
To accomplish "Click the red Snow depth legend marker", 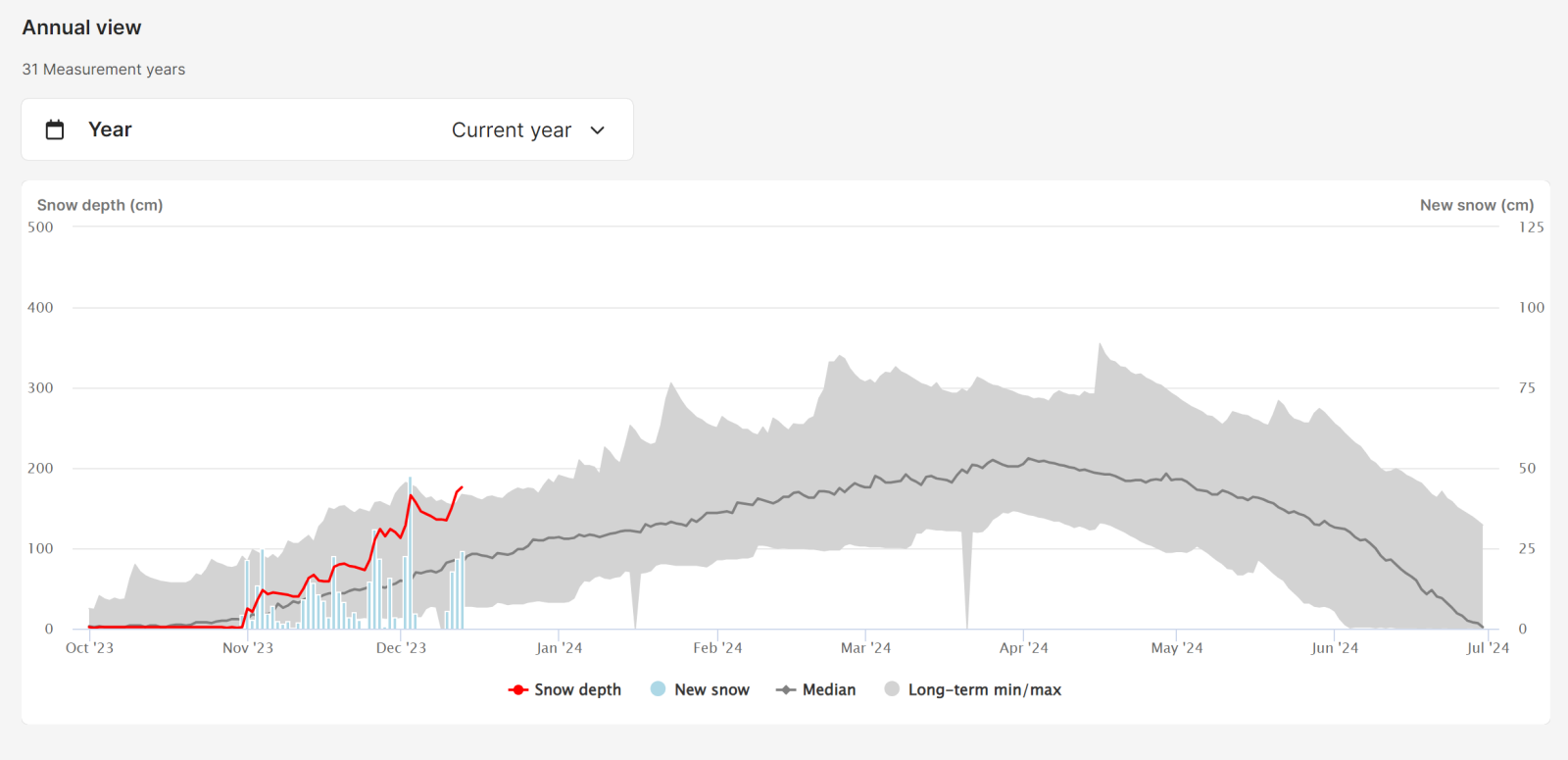I will tap(518, 689).
